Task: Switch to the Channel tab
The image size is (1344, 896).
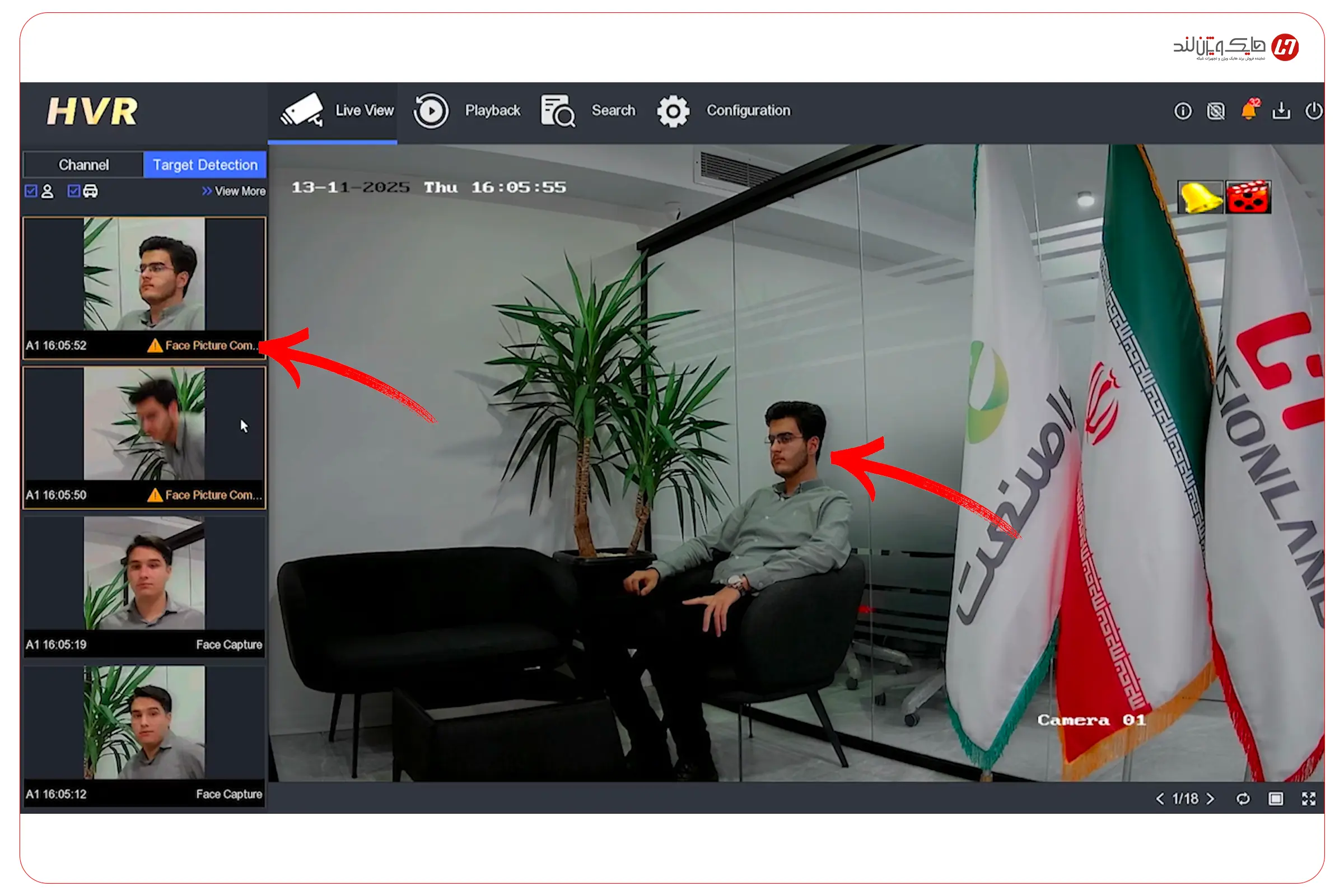Action: pos(83,165)
